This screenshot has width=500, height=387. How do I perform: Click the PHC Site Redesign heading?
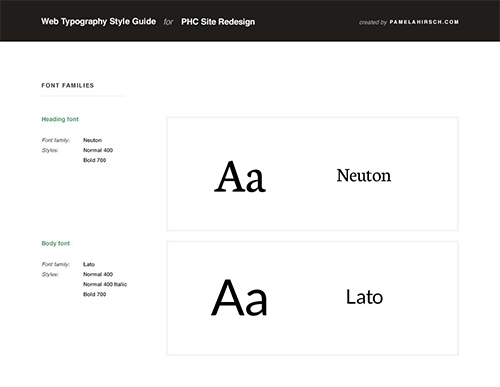coord(218,22)
